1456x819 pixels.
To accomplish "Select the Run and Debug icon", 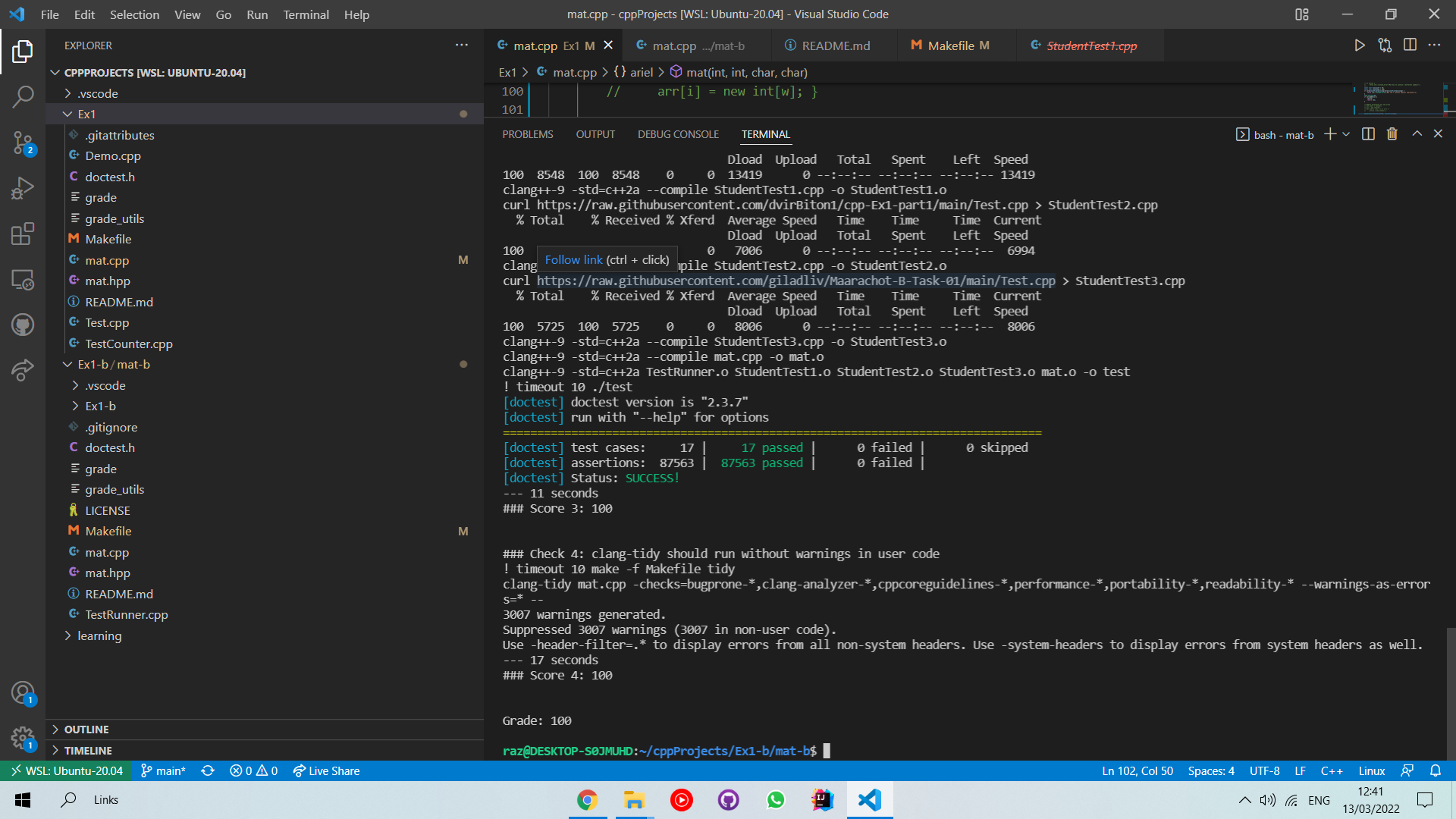I will [23, 188].
